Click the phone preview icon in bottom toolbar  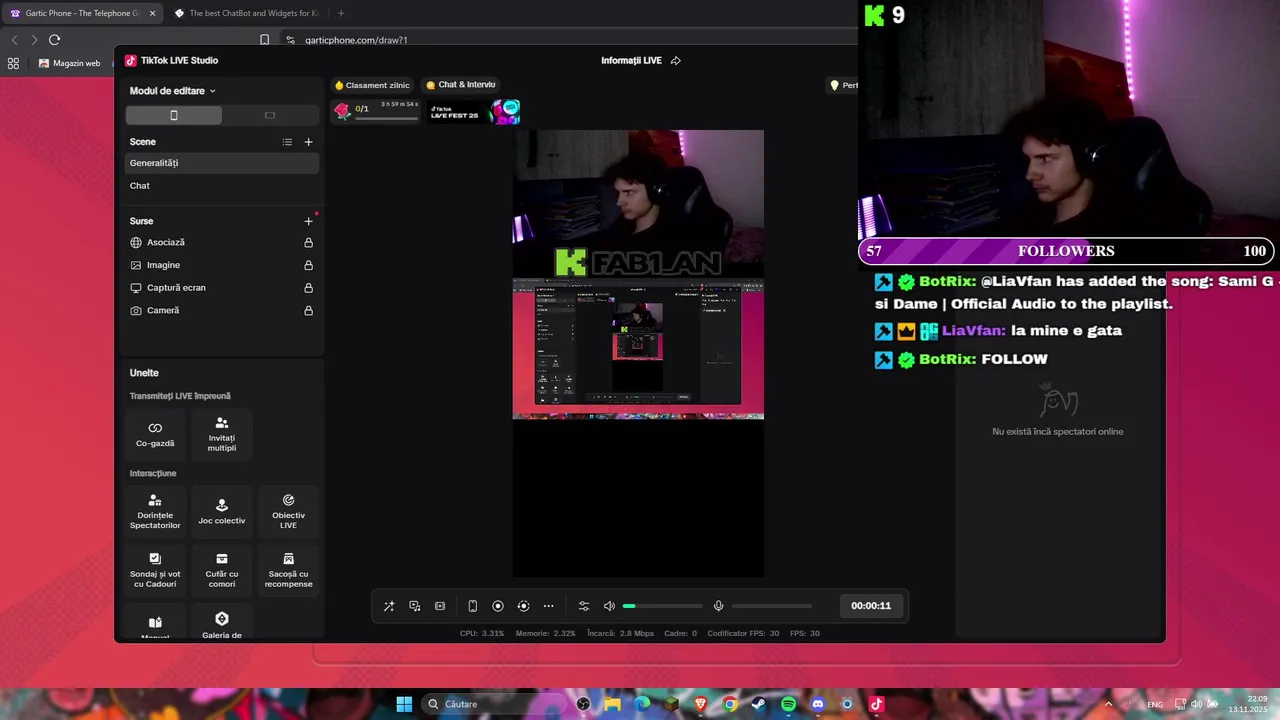473,606
